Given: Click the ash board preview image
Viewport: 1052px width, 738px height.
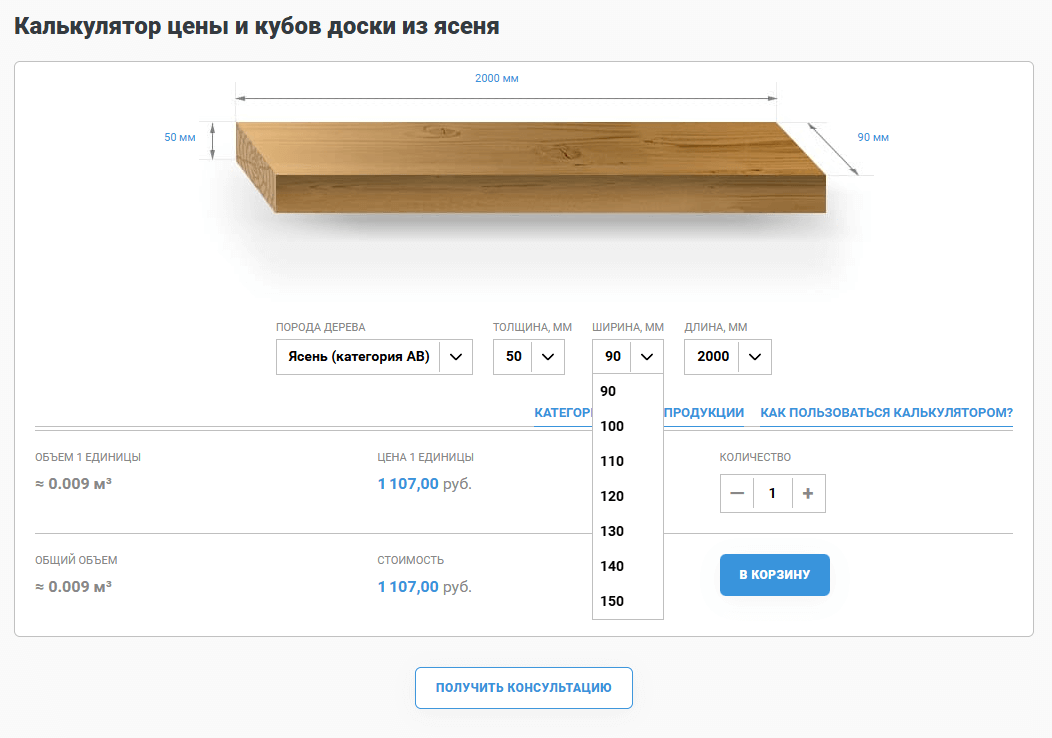Looking at the screenshot, I should pyautogui.click(x=530, y=167).
